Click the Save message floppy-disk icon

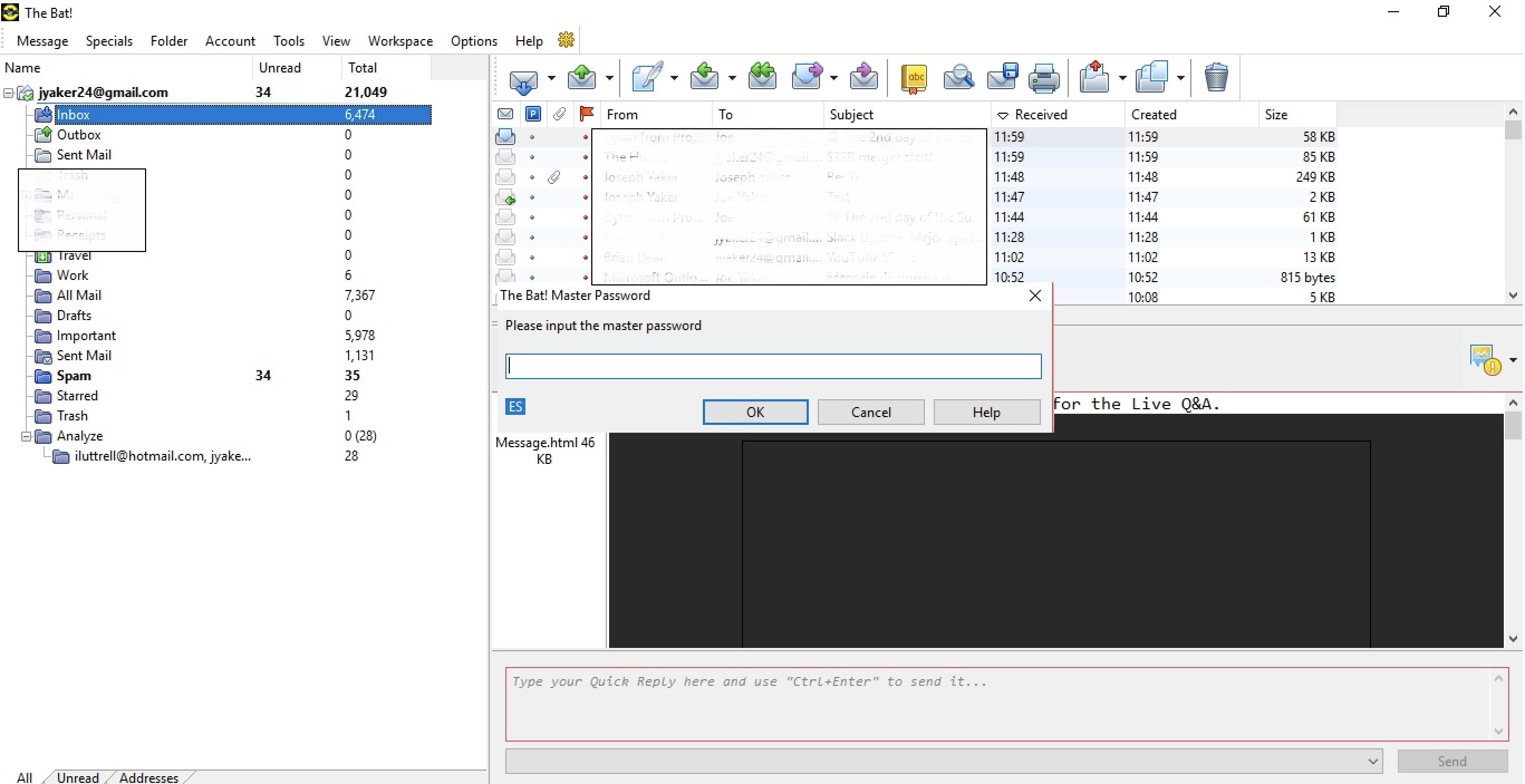pyautogui.click(x=1002, y=78)
